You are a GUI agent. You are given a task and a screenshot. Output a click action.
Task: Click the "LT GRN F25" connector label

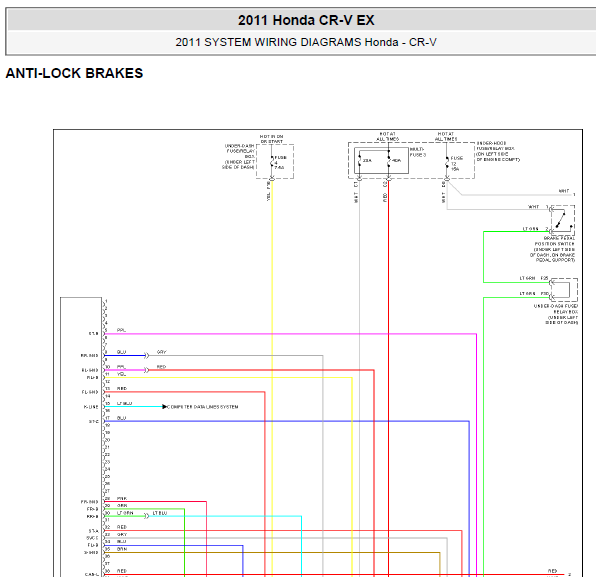point(534,278)
